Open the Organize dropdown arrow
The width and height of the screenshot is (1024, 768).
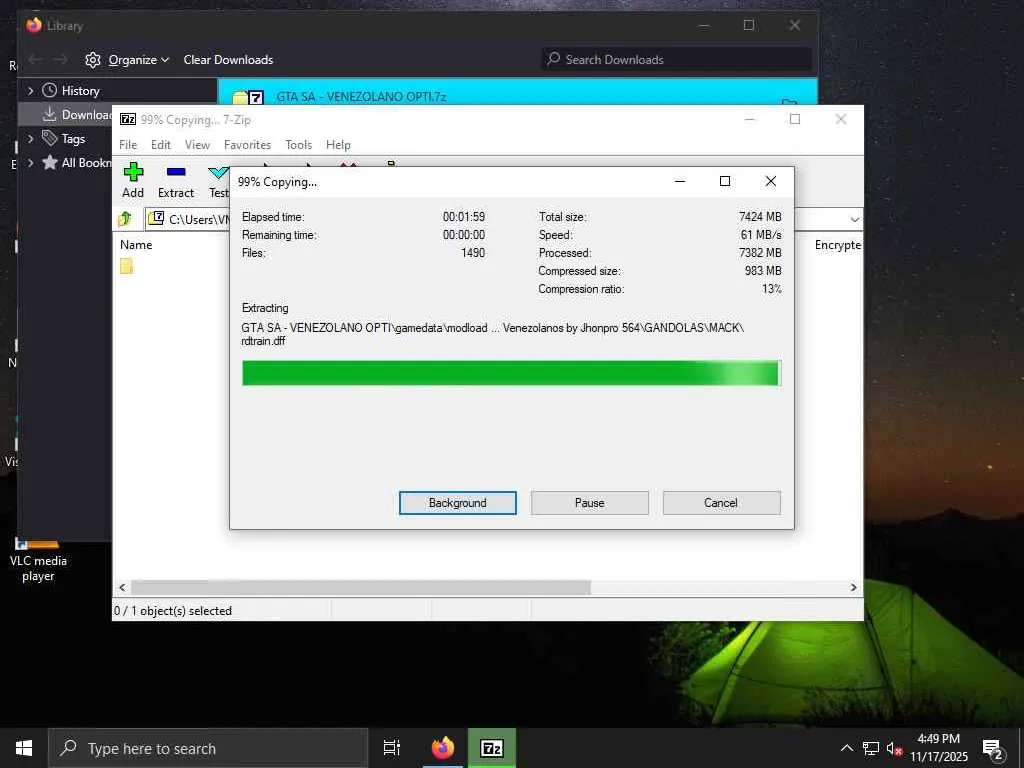pyautogui.click(x=165, y=59)
